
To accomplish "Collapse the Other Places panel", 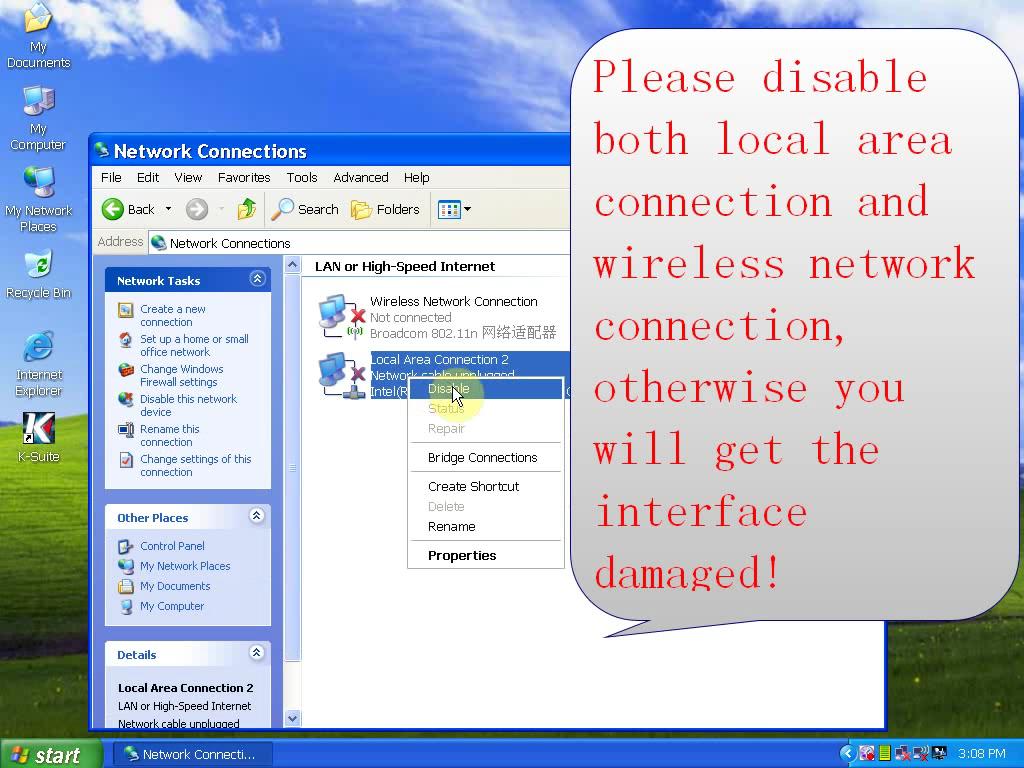I will point(257,517).
